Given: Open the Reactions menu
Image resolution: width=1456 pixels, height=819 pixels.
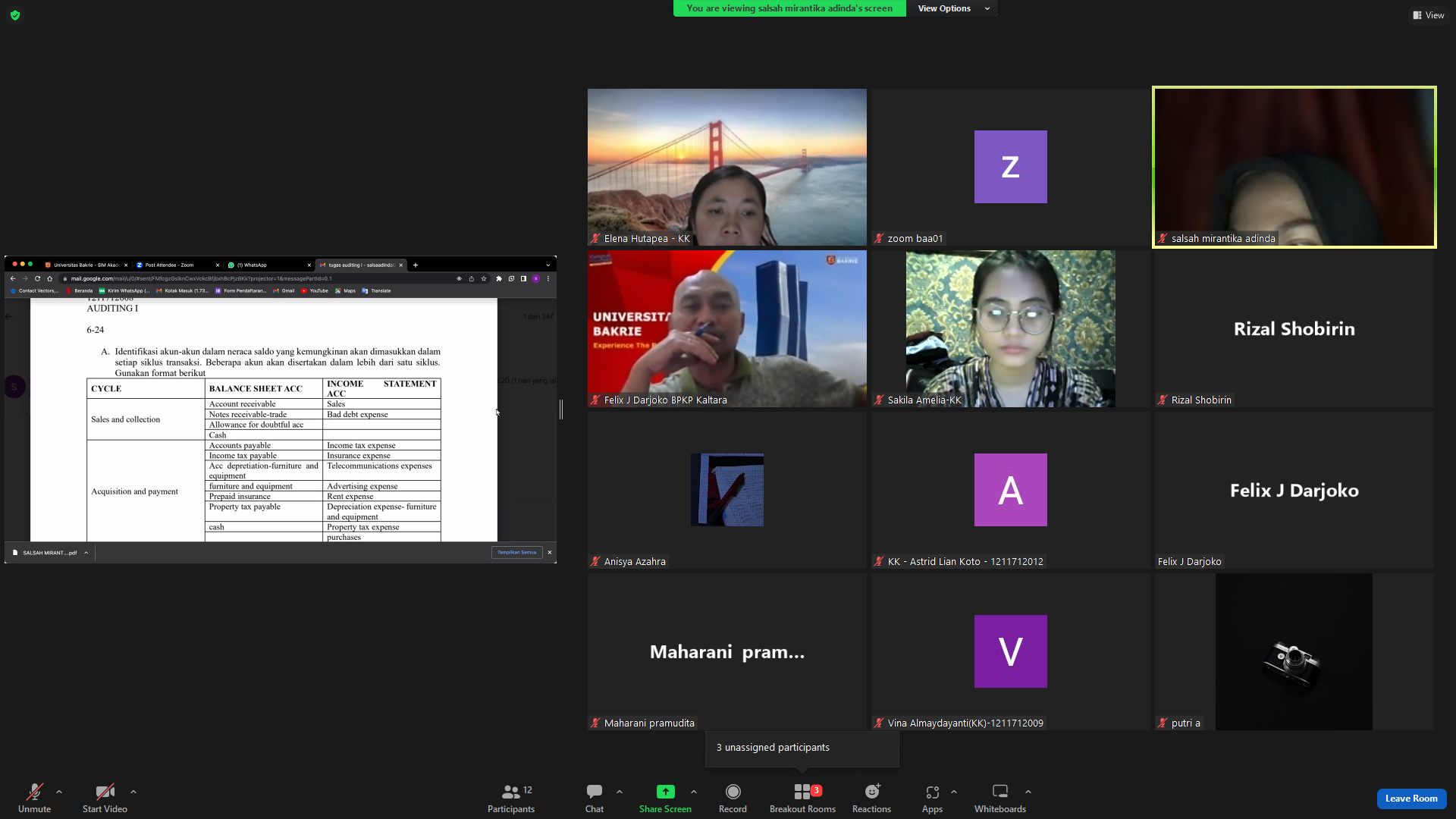Looking at the screenshot, I should pos(872,798).
